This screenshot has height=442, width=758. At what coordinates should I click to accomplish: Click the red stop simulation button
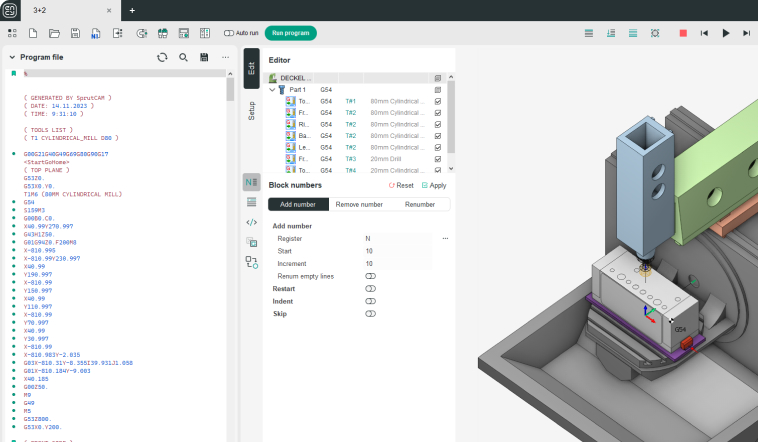click(683, 33)
